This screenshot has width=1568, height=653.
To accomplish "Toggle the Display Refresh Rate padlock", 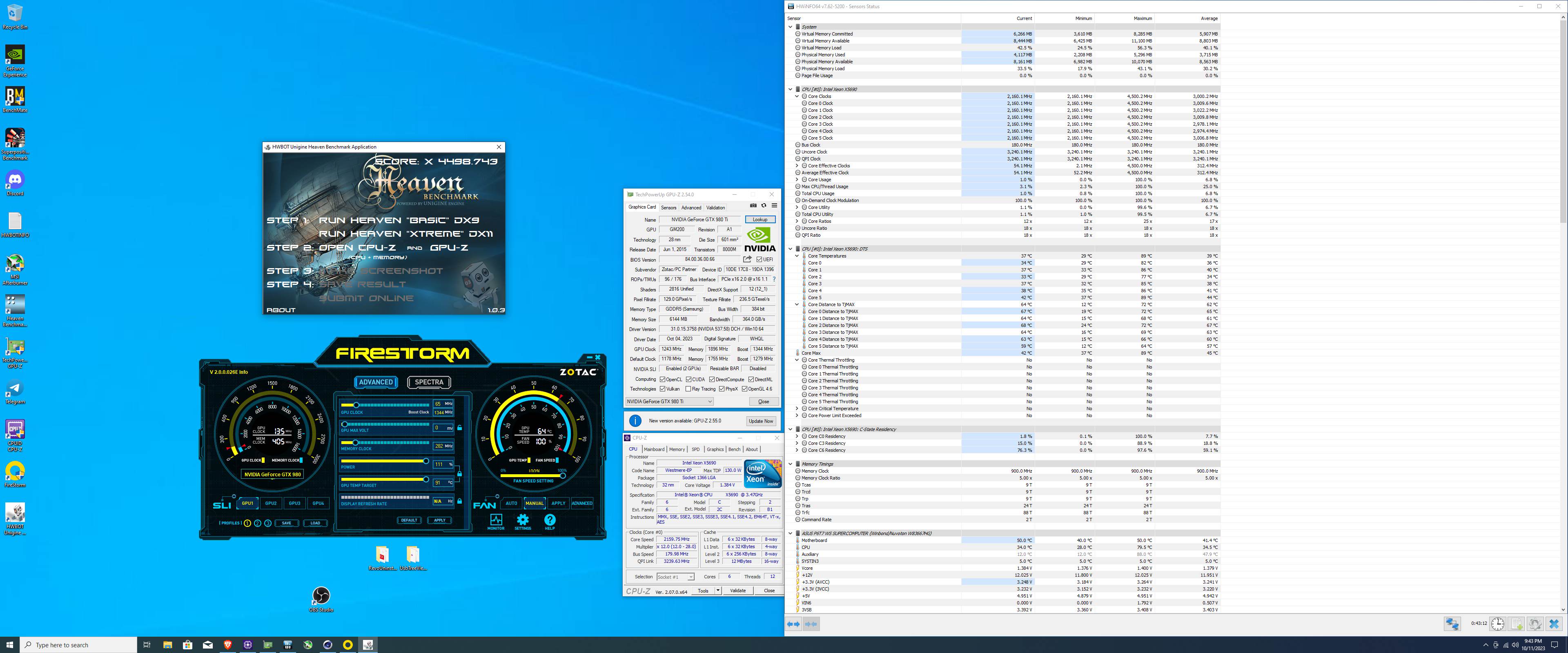I will [459, 502].
